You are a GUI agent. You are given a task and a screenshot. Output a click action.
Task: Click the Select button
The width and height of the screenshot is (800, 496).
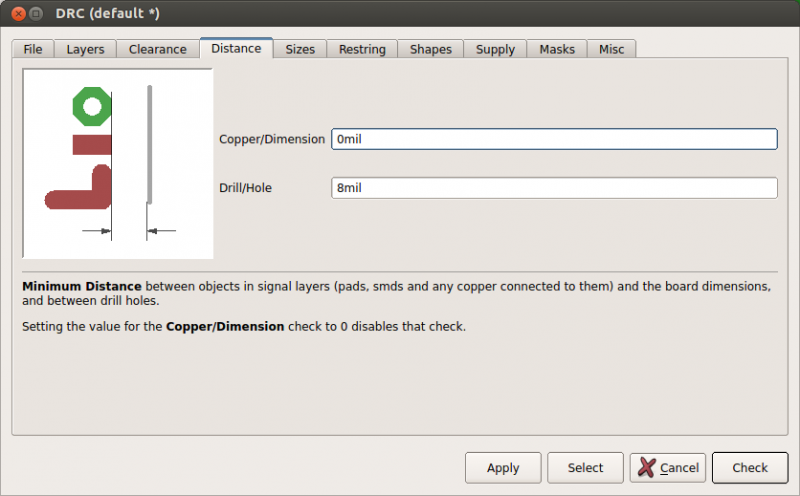[x=585, y=467]
